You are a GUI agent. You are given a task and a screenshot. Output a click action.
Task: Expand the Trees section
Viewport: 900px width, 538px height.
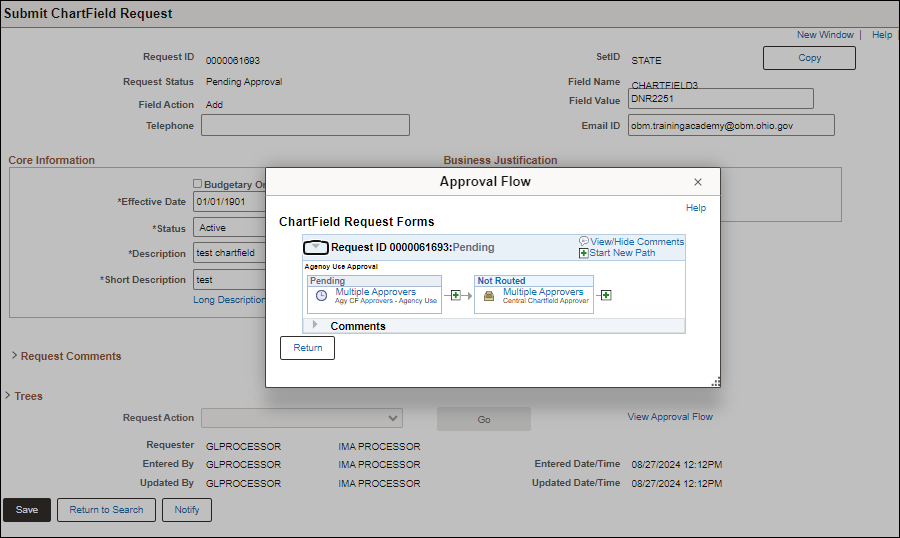[x=9, y=396]
